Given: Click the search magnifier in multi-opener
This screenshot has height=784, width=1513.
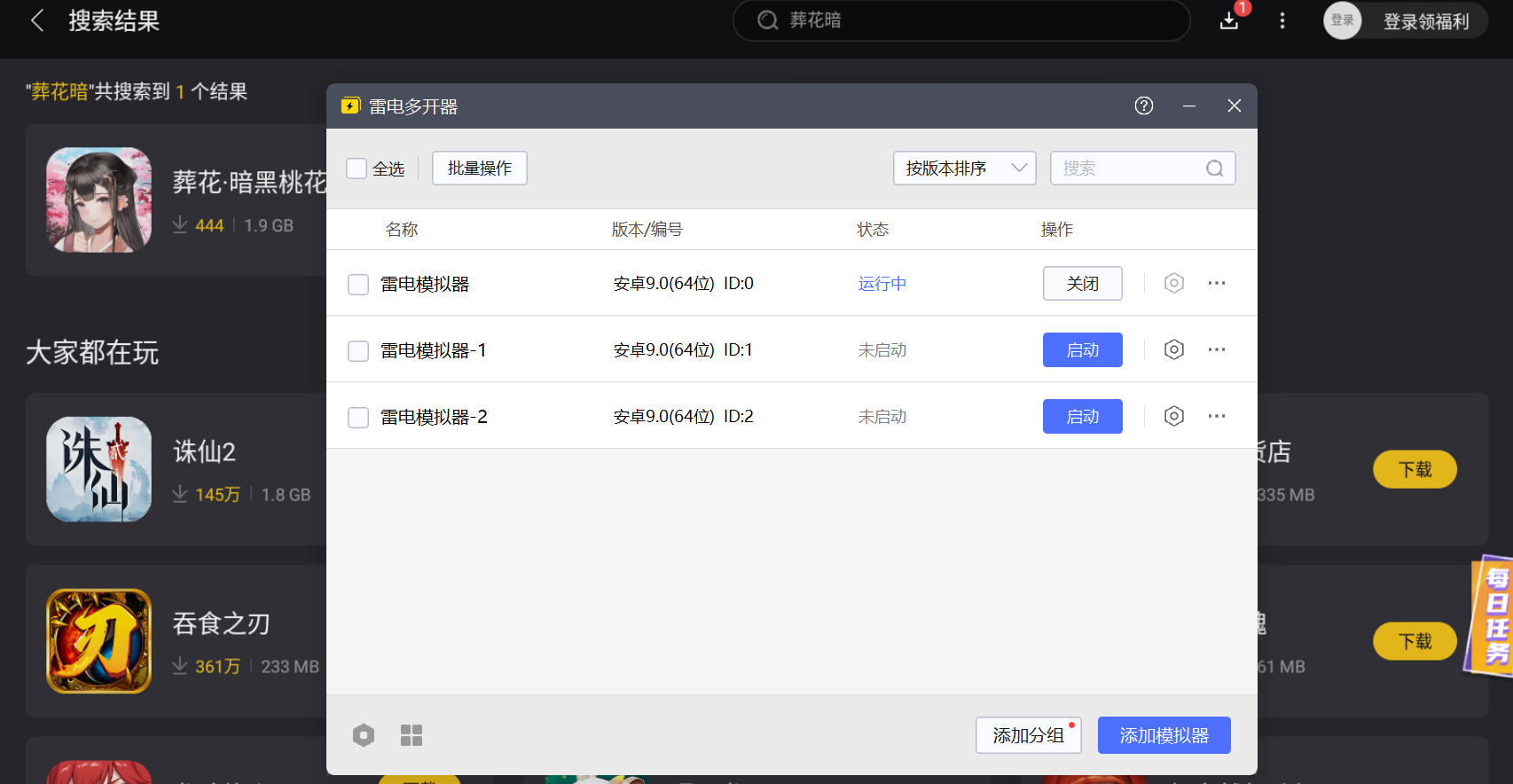Looking at the screenshot, I should (1215, 169).
